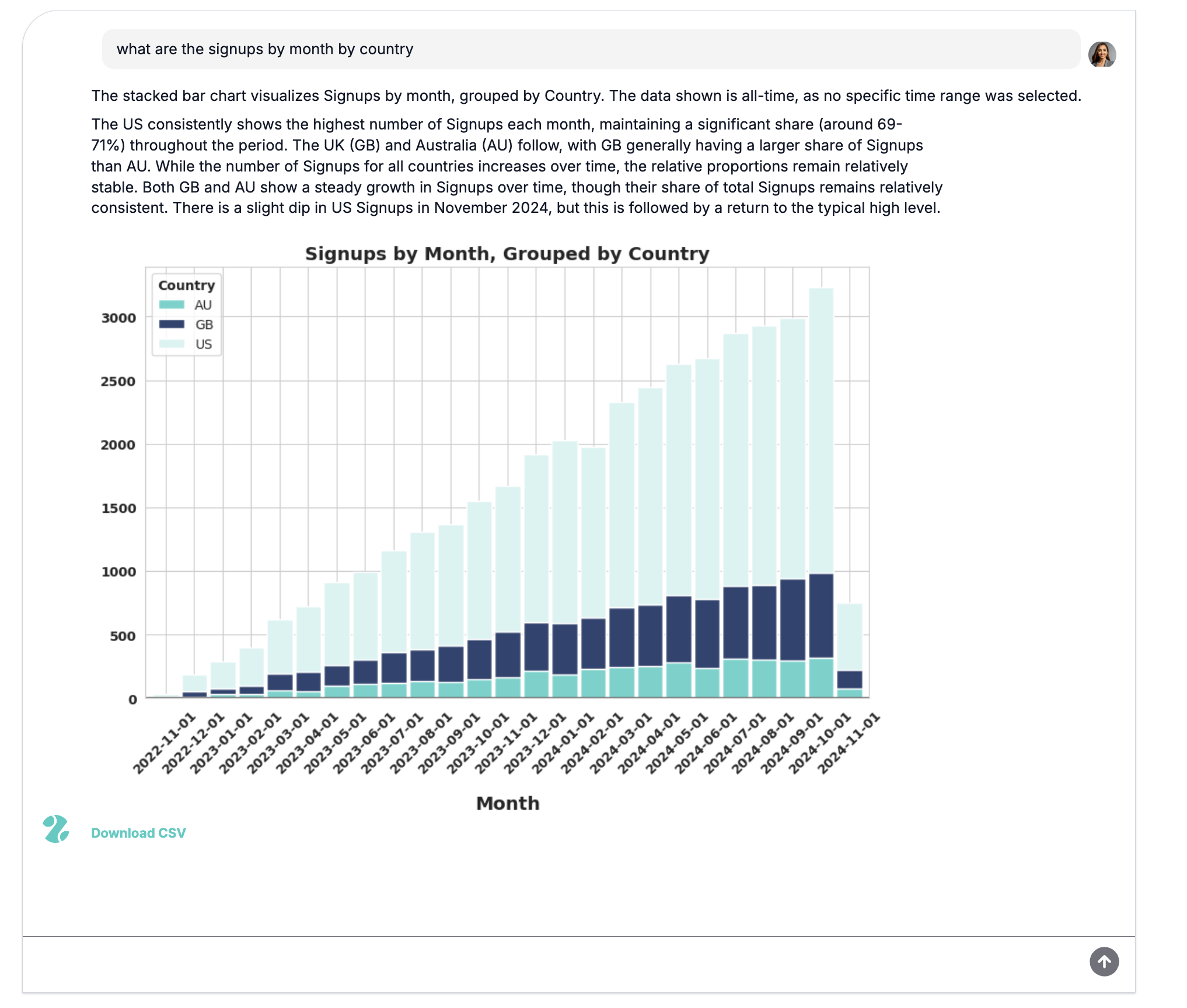Click the user profile avatar
The image size is (1187, 1008).
(1102, 54)
